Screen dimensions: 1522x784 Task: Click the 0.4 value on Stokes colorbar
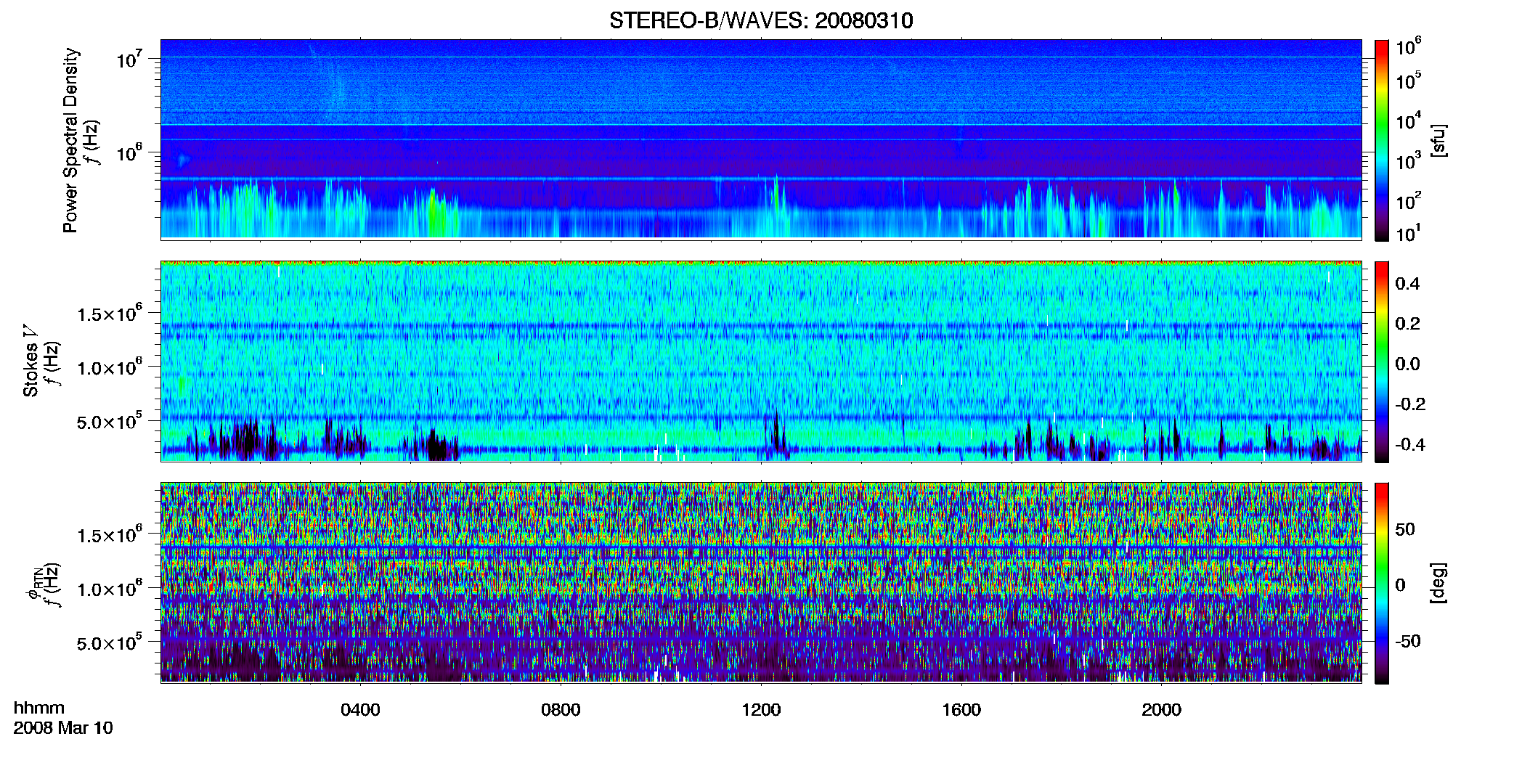click(1407, 284)
